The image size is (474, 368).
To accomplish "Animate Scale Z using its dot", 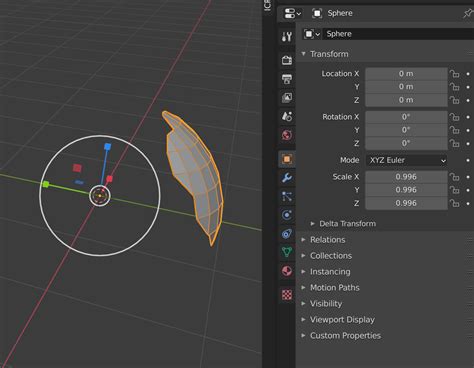I will pos(468,203).
